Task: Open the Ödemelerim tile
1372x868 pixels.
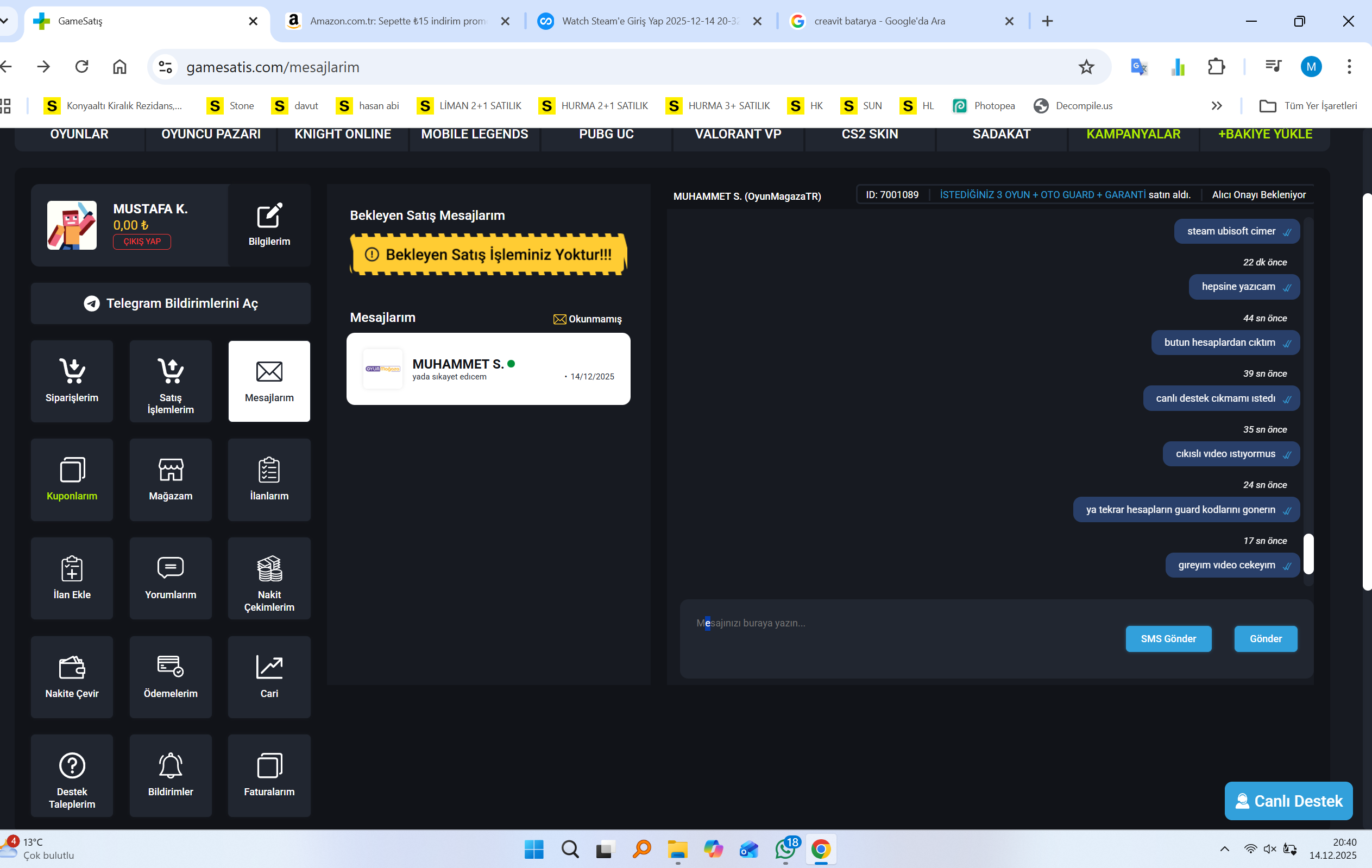Action: [x=171, y=676]
